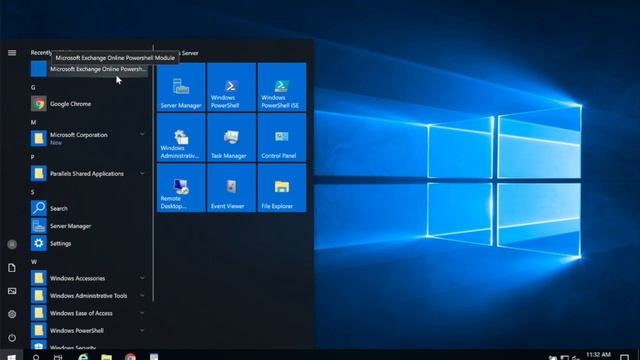Click the taskbar clock showing 11:32 AM
Image resolution: width=640 pixels, height=360 pixels.
[598, 355]
